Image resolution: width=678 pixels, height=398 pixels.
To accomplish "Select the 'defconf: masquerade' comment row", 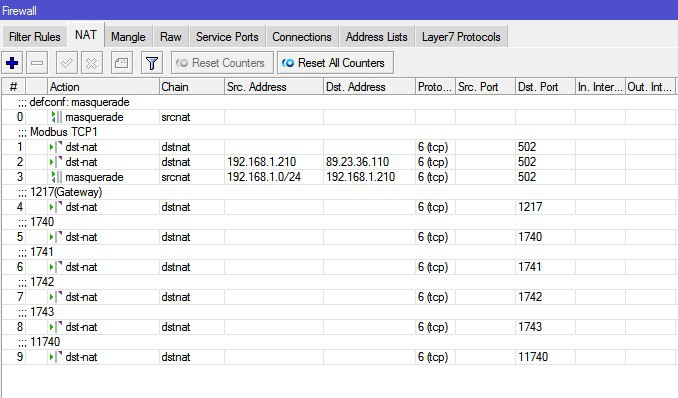I will pos(339,102).
